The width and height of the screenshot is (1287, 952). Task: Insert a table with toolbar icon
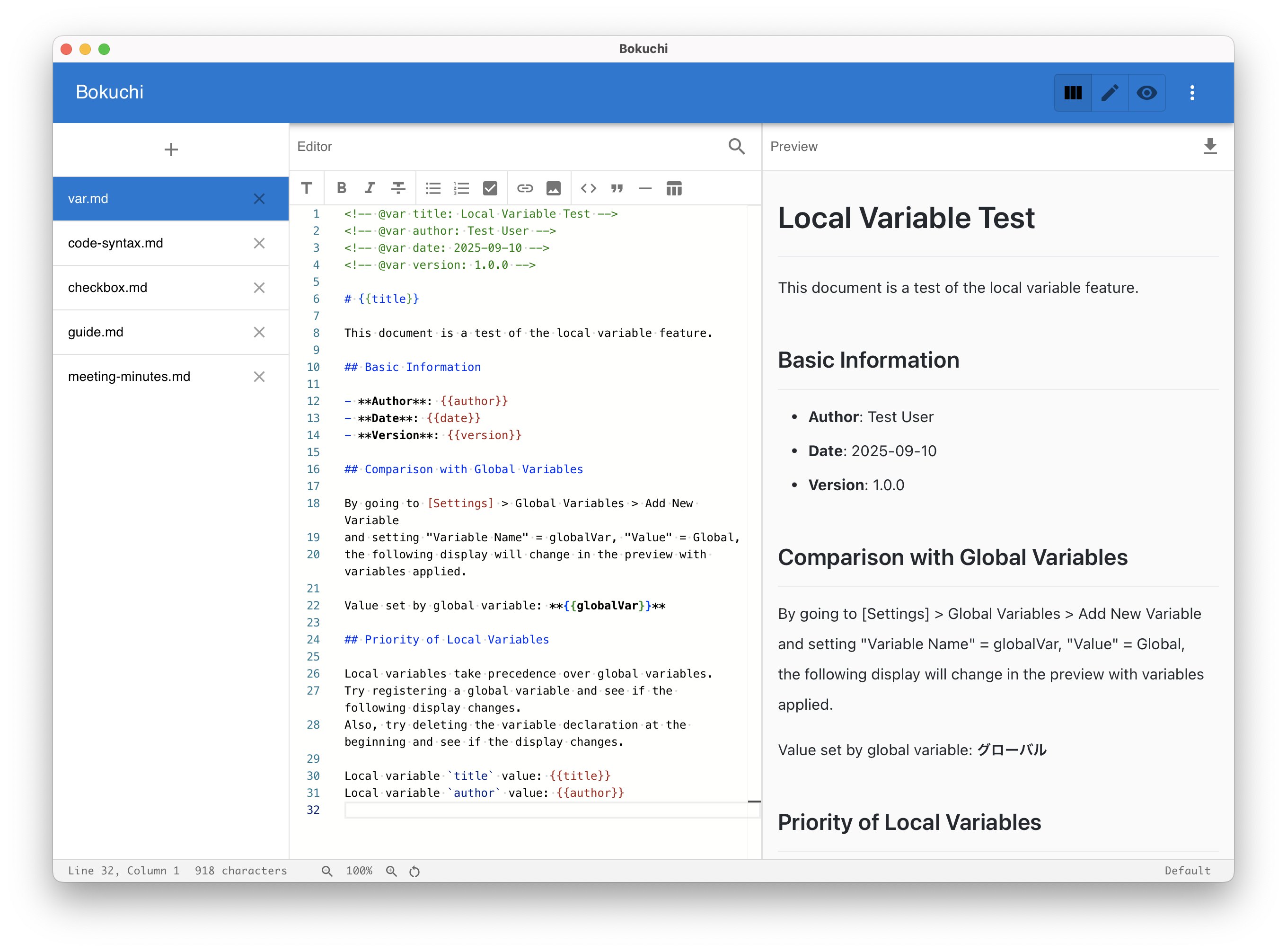(x=674, y=188)
